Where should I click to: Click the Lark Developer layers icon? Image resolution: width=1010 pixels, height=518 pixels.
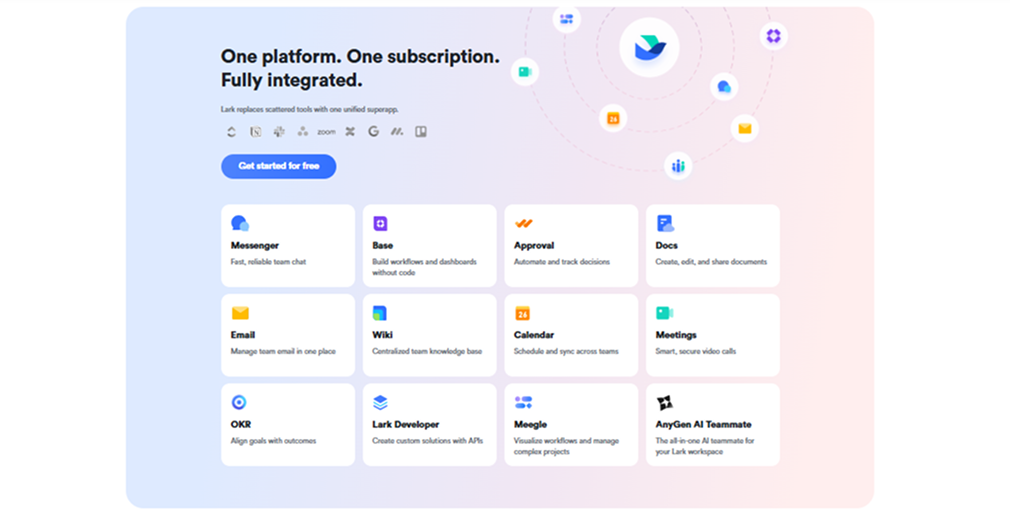pos(380,403)
